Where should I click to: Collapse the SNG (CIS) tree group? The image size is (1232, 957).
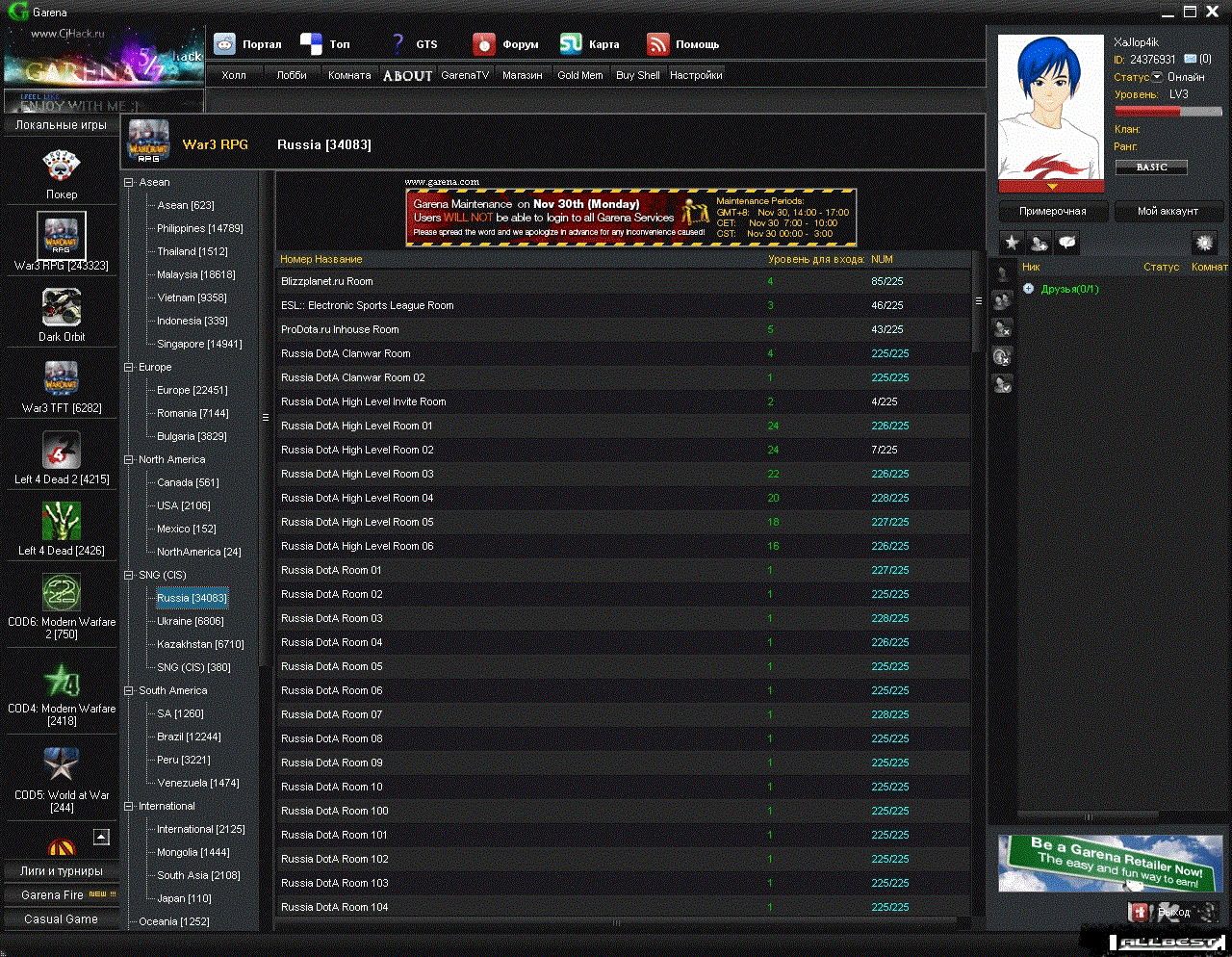click(129, 575)
